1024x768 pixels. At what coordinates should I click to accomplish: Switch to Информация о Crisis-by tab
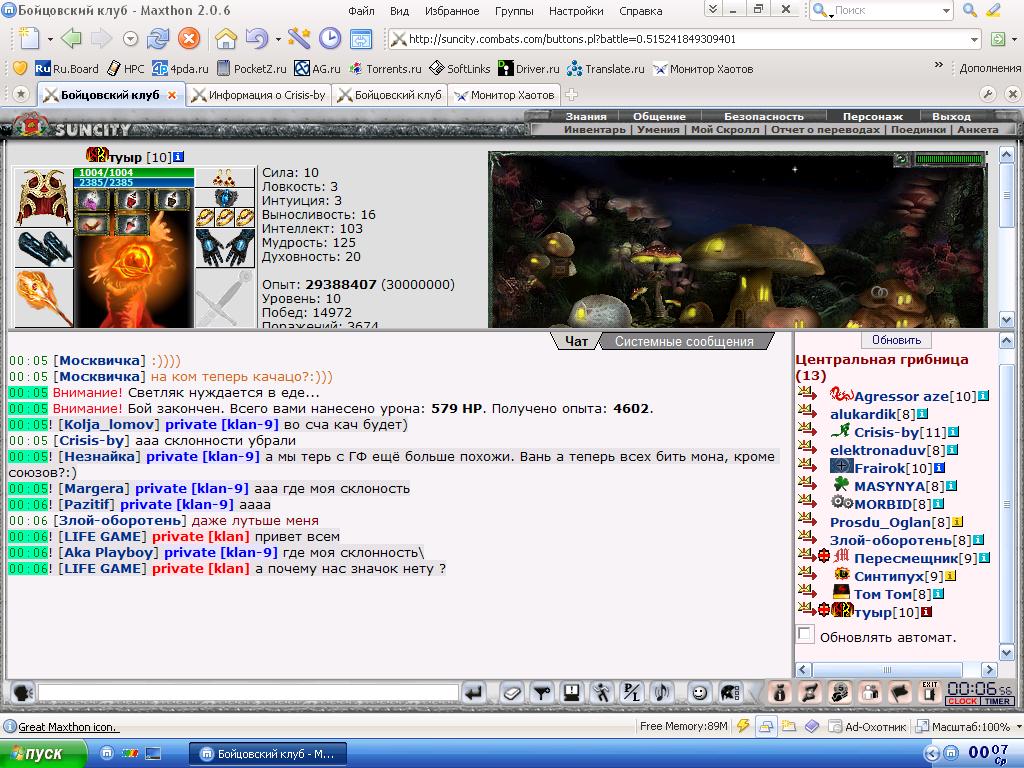[x=259, y=95]
